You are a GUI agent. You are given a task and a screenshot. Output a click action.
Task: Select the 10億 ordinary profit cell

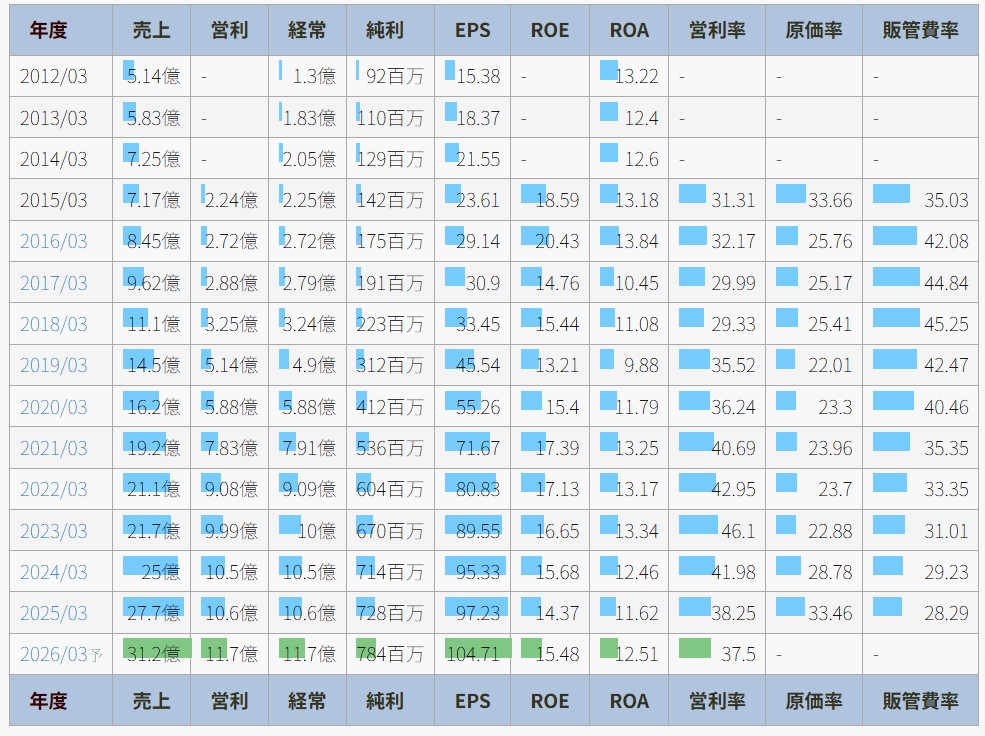(x=307, y=531)
